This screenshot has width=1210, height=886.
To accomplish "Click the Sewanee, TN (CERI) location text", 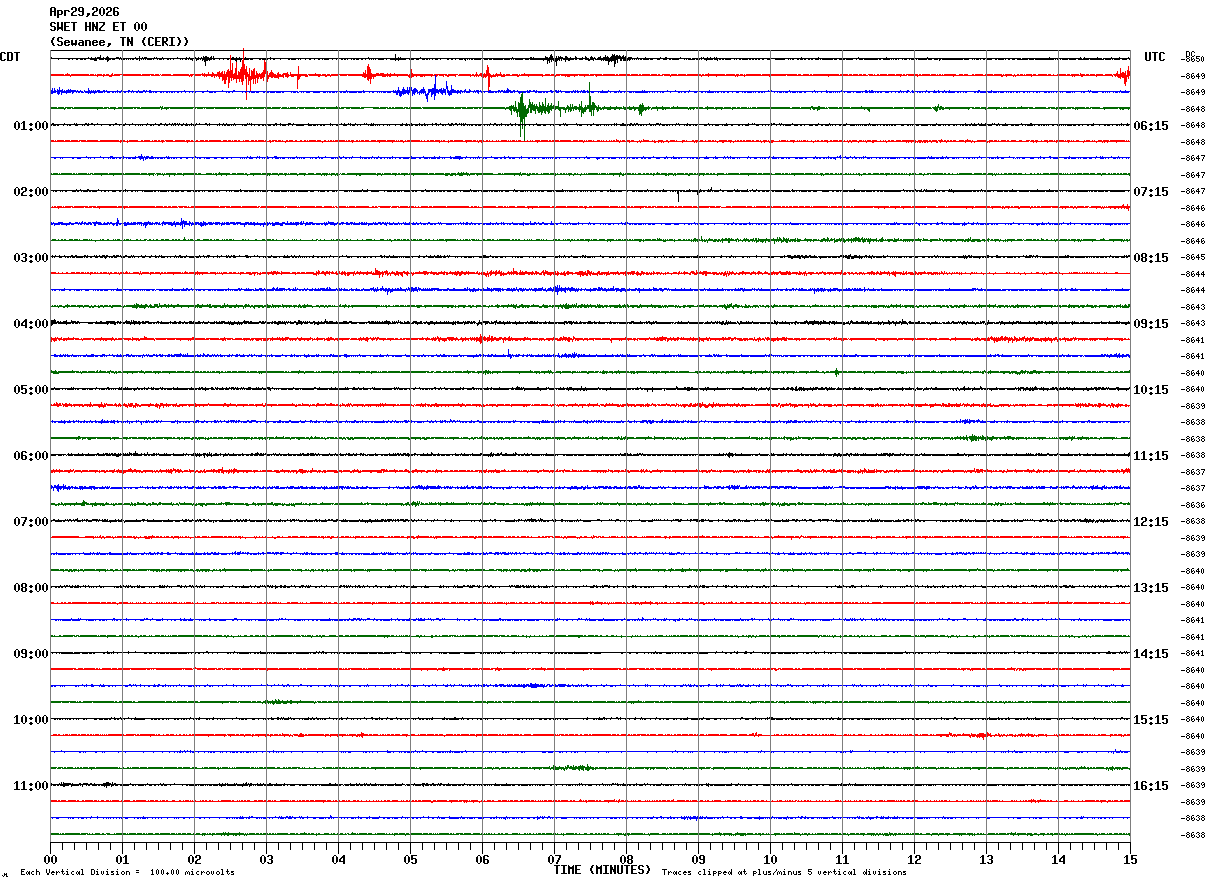I will pyautogui.click(x=119, y=42).
